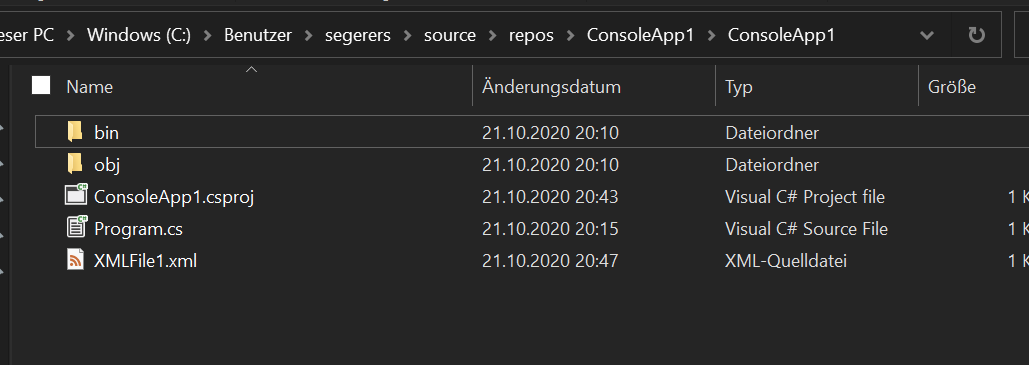Screen dimensions: 1029x365
Task: Click the XMLFile1.xml file icon
Action: pos(75,260)
